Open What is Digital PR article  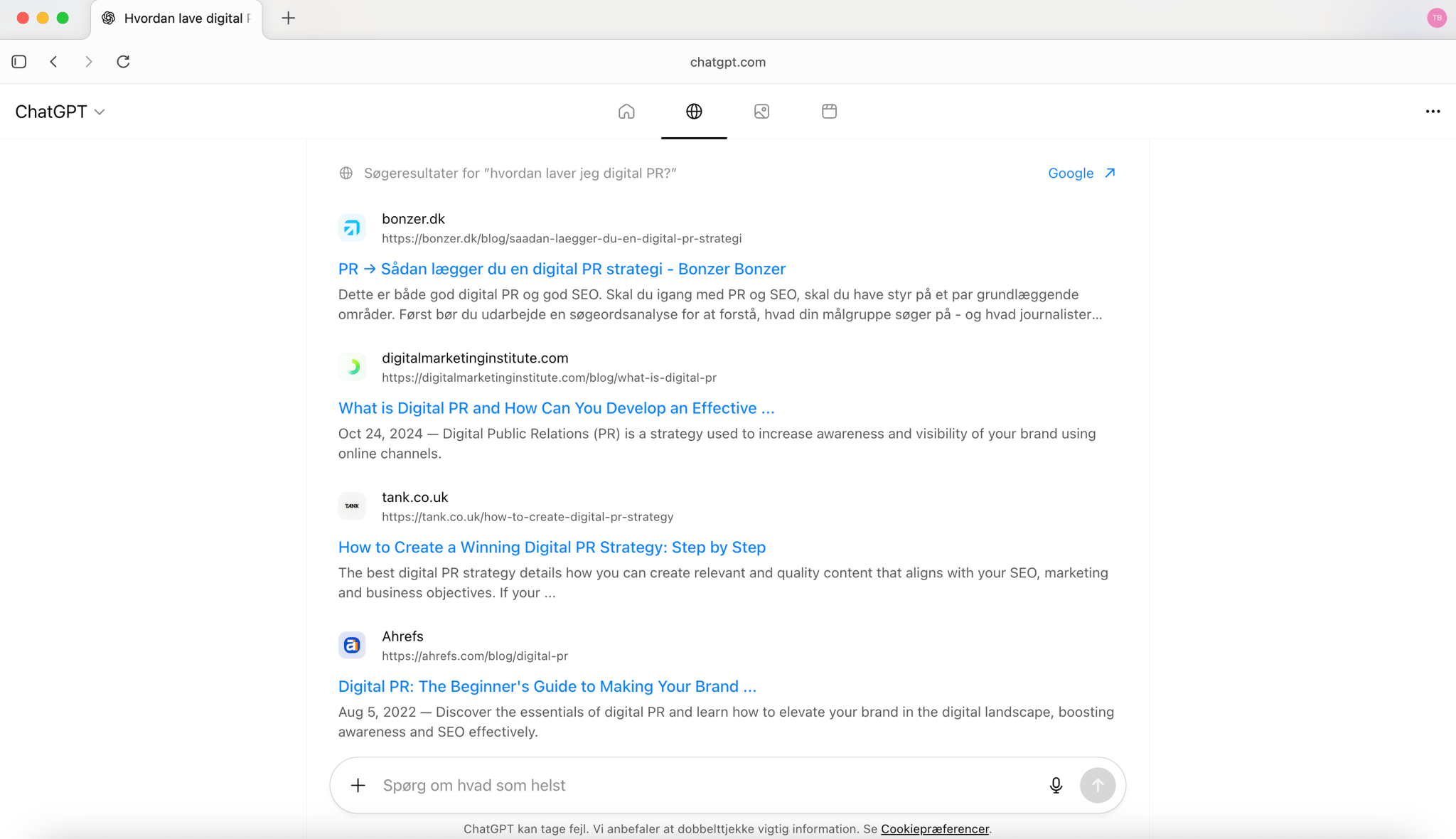click(556, 408)
